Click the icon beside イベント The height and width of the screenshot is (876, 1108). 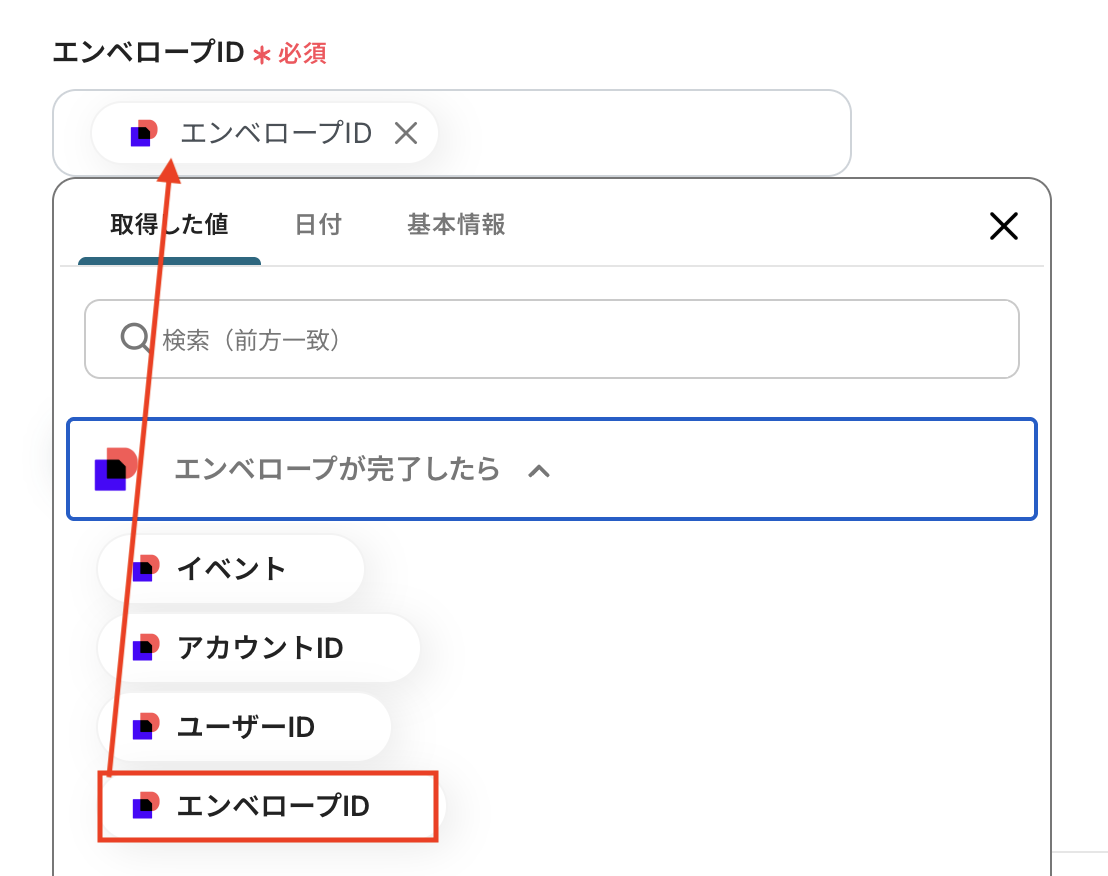146,569
